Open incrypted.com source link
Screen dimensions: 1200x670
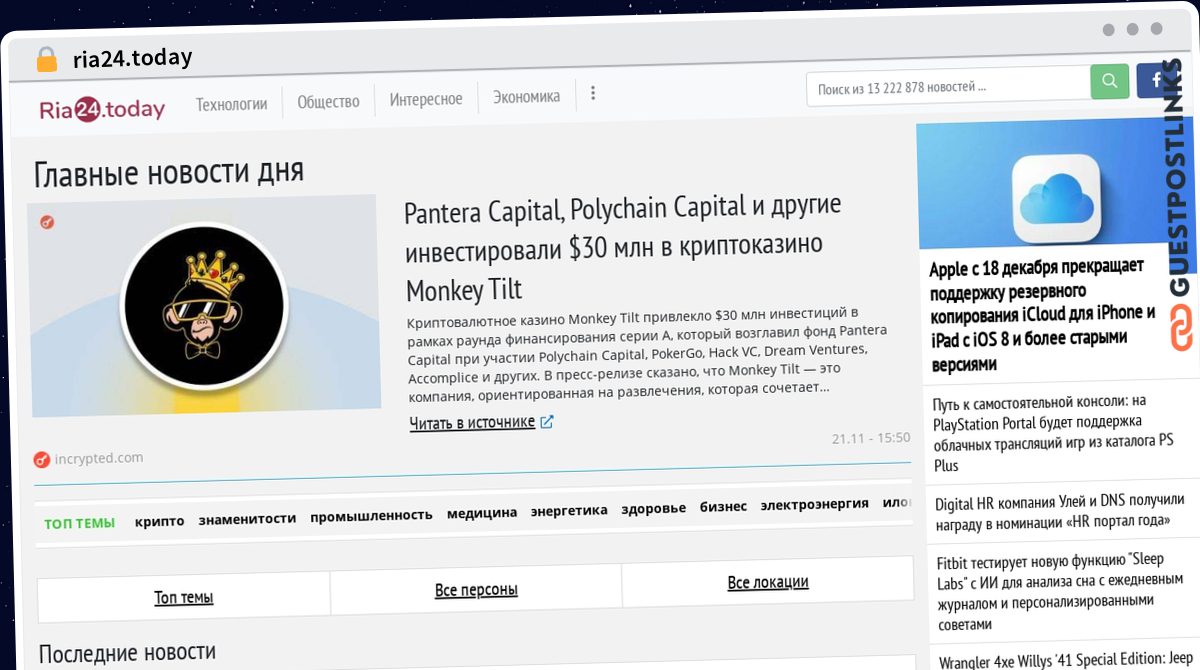tap(99, 458)
